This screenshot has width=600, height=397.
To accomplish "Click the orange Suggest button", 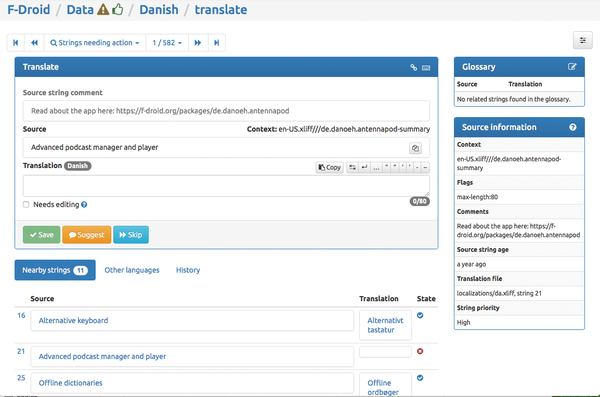I will coord(87,235).
